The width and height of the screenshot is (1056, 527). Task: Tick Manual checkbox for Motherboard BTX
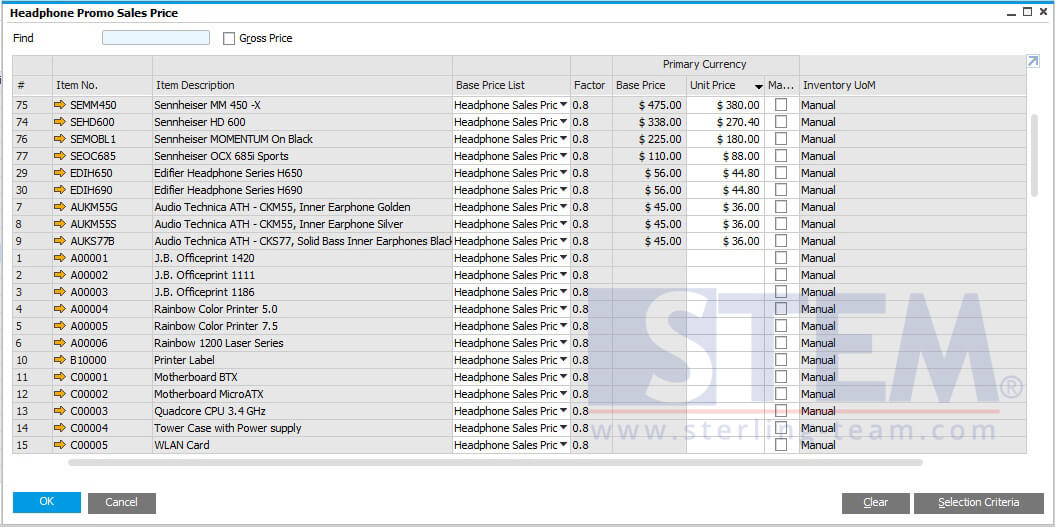point(781,377)
